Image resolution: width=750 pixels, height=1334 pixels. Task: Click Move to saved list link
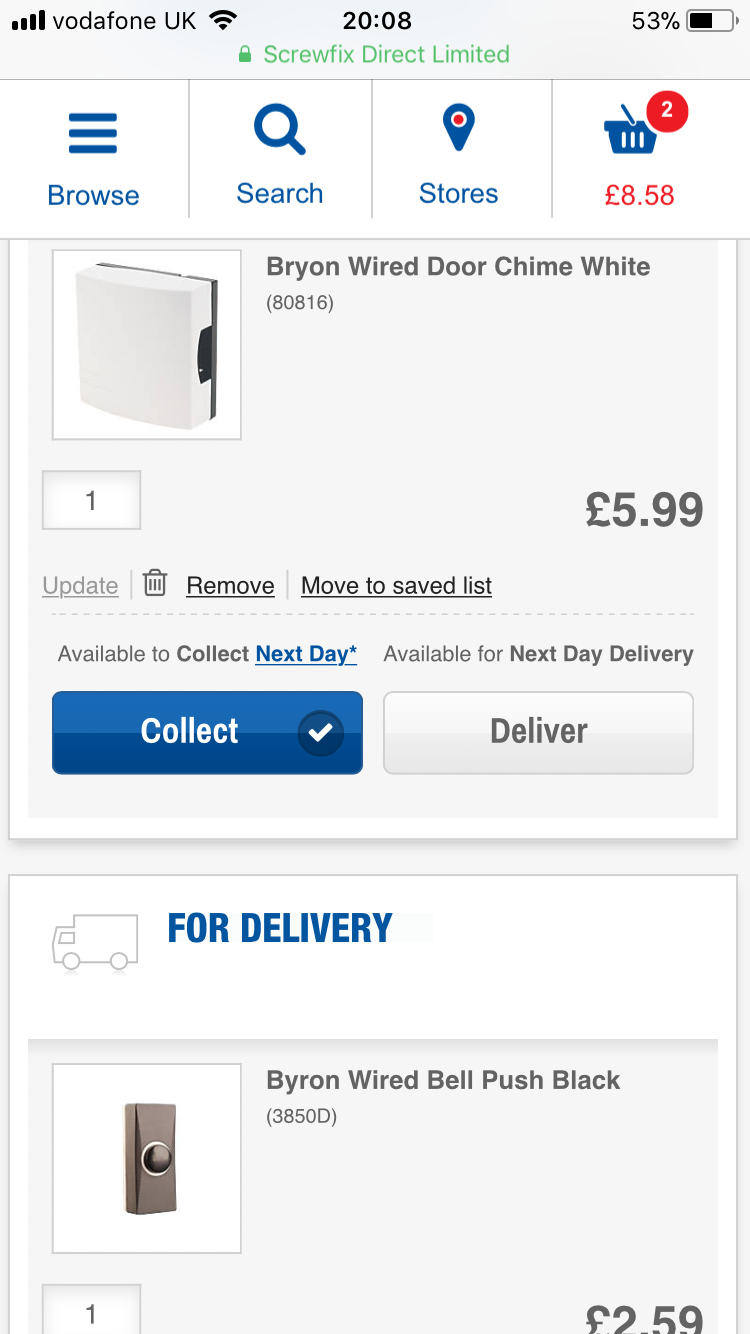click(x=396, y=586)
